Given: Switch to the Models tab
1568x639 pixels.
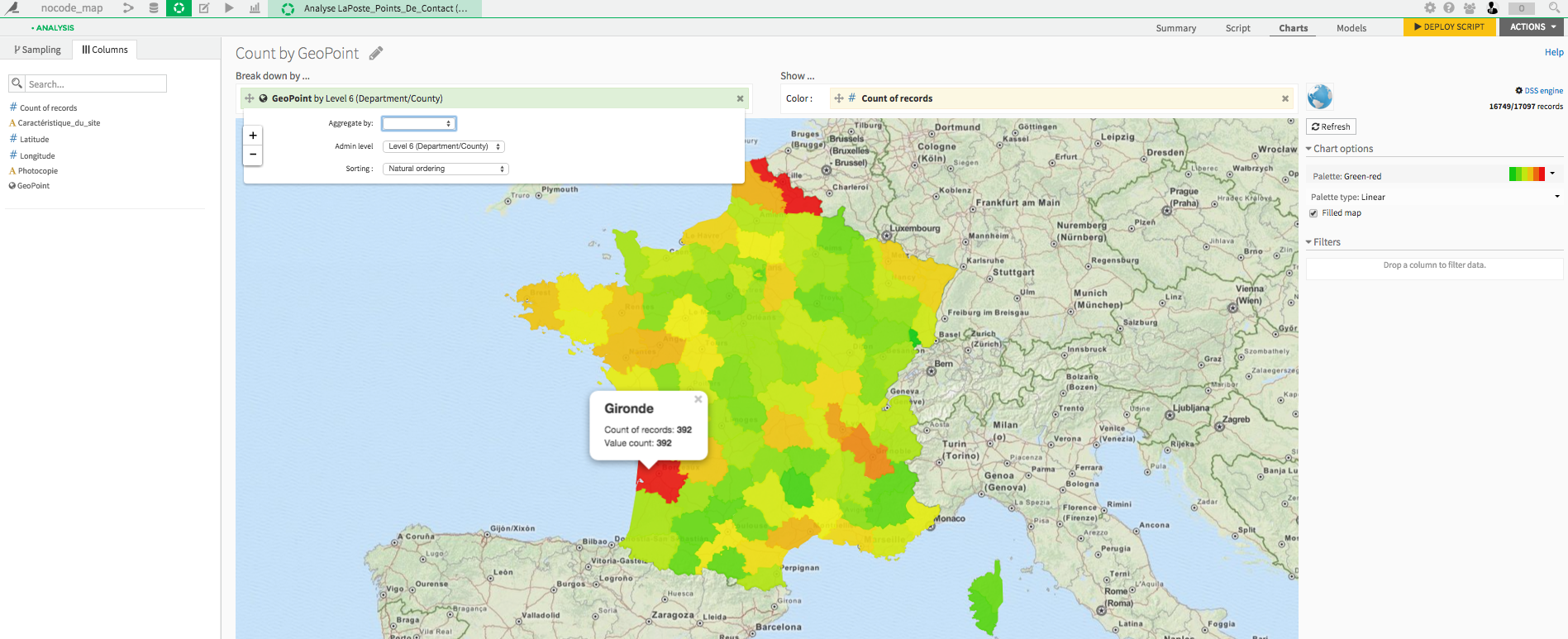Looking at the screenshot, I should 1351,28.
